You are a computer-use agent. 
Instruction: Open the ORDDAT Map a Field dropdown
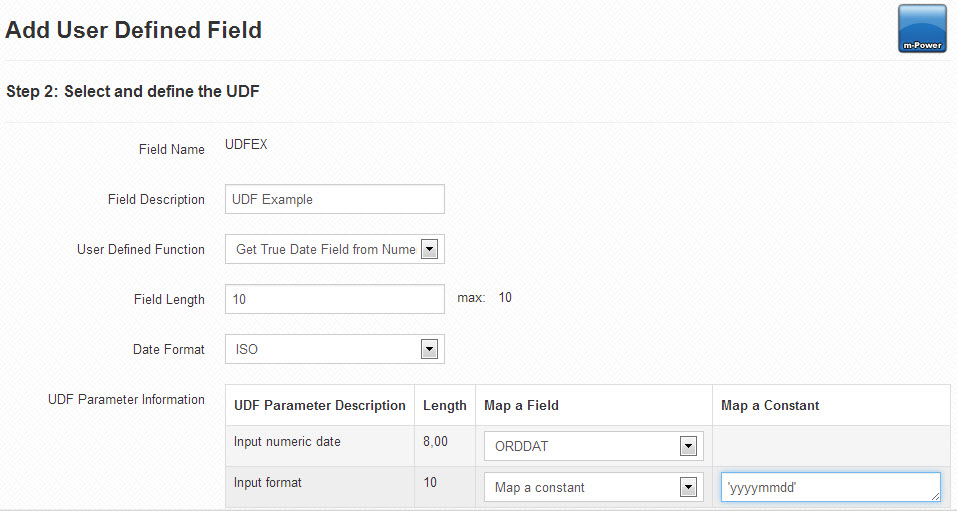coord(593,446)
